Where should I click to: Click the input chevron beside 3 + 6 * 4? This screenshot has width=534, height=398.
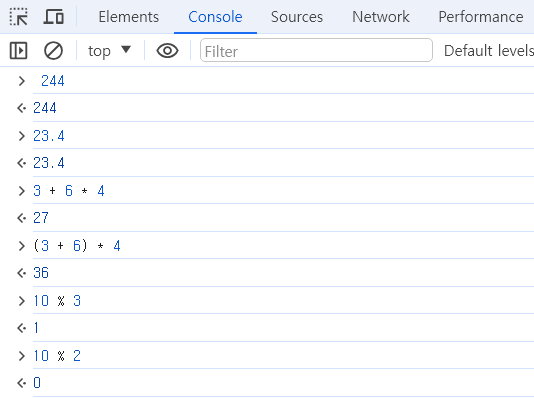click(21, 191)
